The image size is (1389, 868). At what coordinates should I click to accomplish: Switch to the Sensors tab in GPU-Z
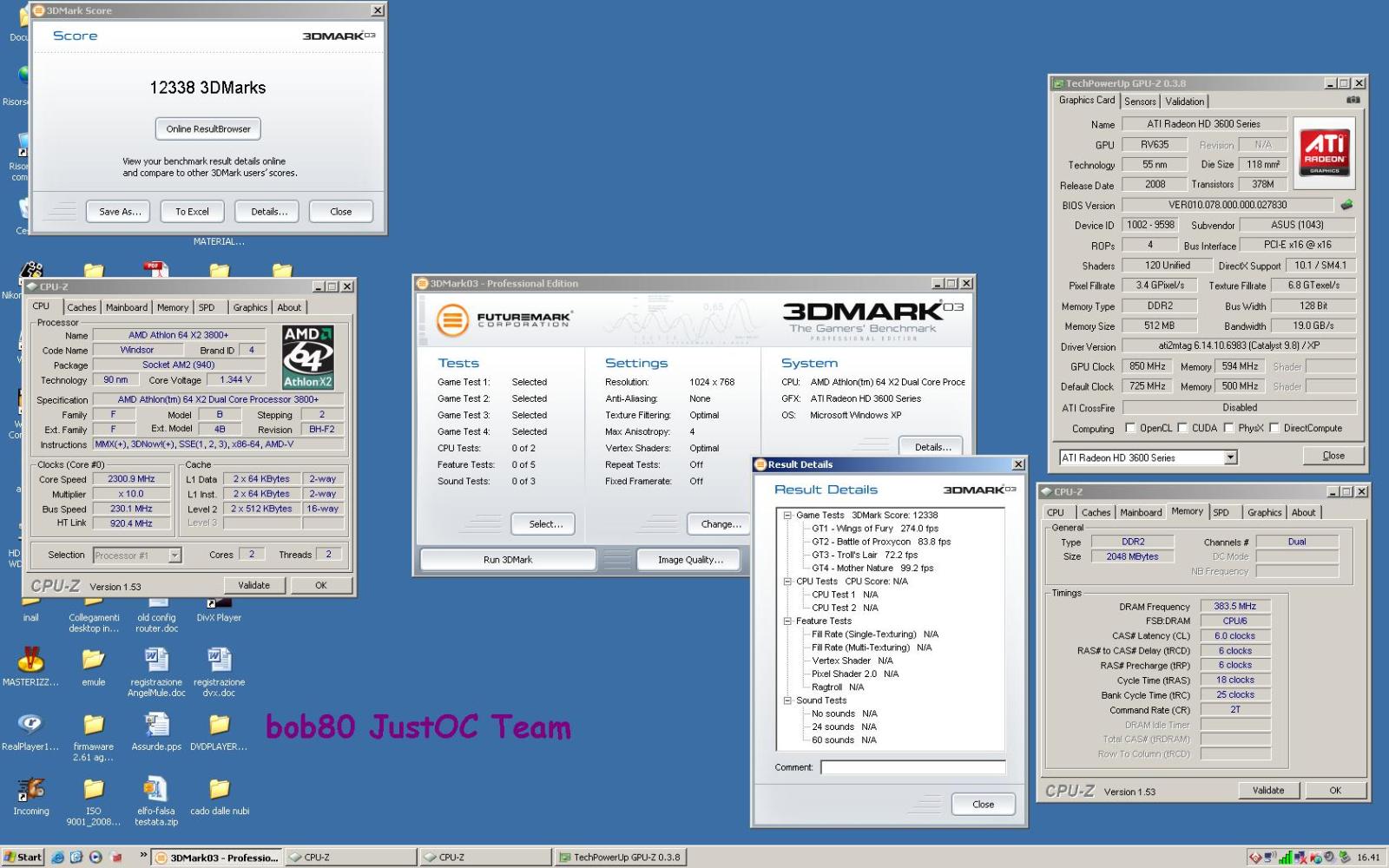tap(1140, 102)
